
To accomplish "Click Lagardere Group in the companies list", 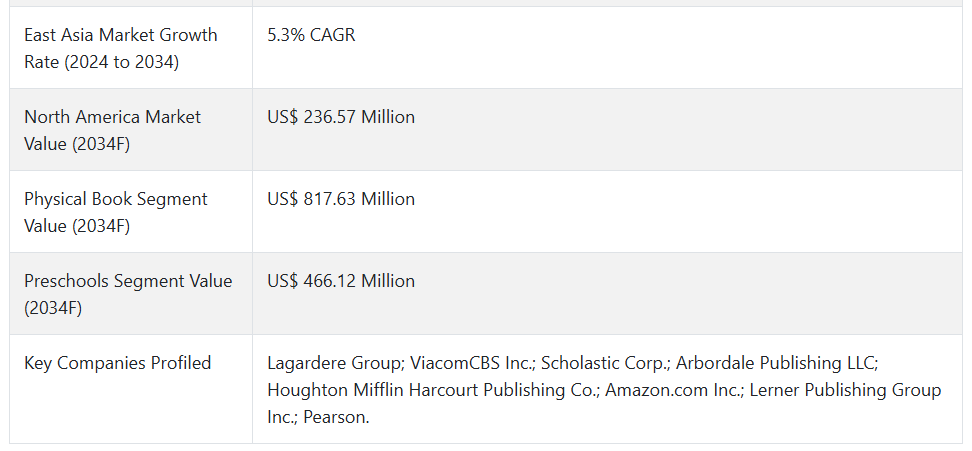I will [x=335, y=363].
